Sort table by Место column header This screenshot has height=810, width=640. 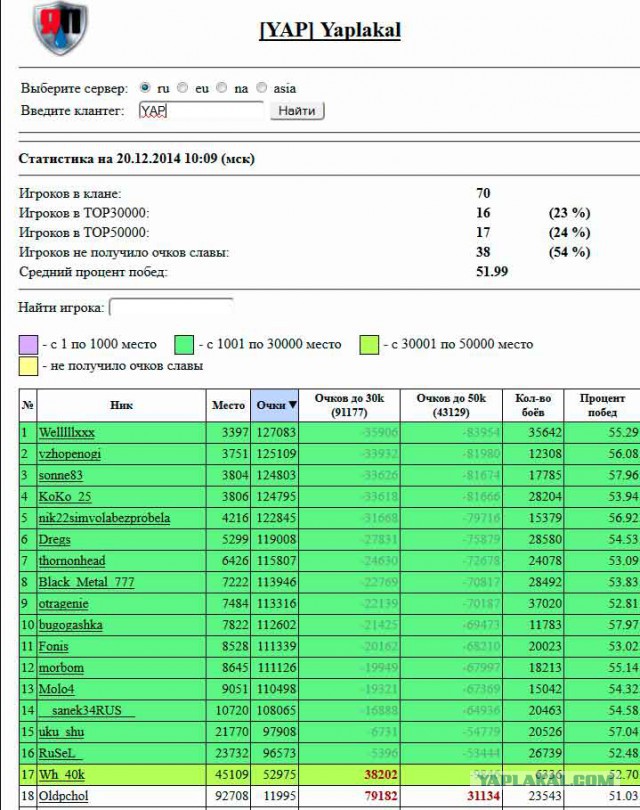click(x=228, y=405)
